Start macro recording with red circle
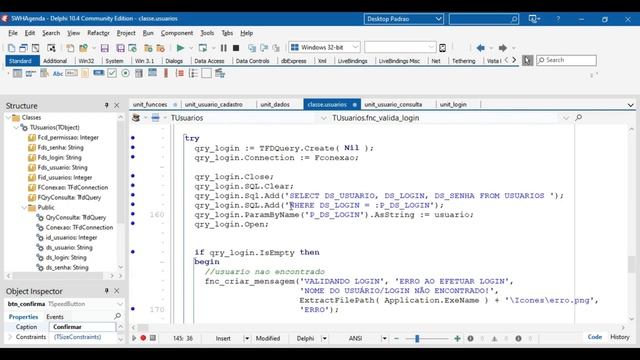The height and width of the screenshot is (360, 640). pyautogui.click(x=143, y=338)
